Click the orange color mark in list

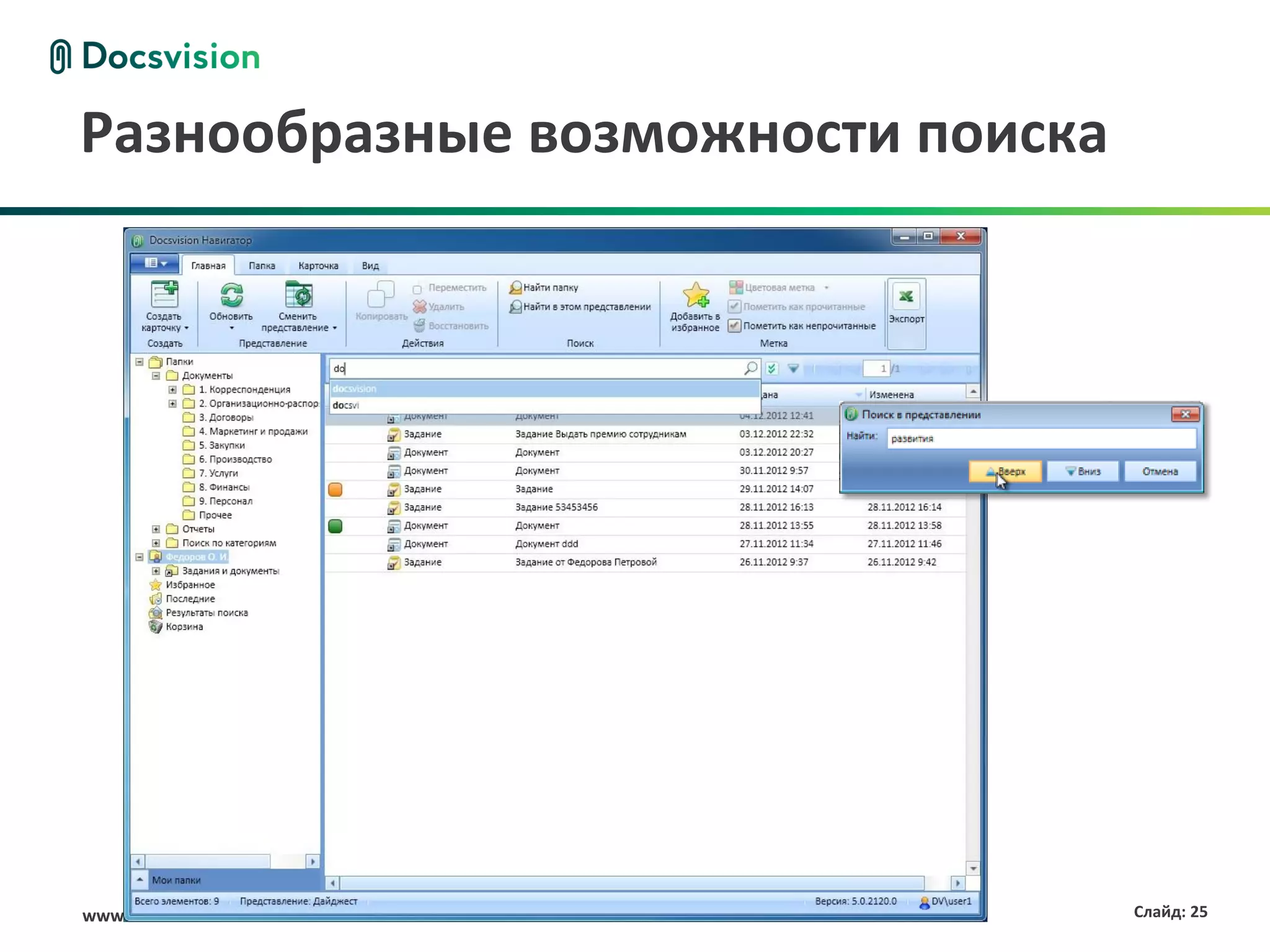[x=335, y=490]
